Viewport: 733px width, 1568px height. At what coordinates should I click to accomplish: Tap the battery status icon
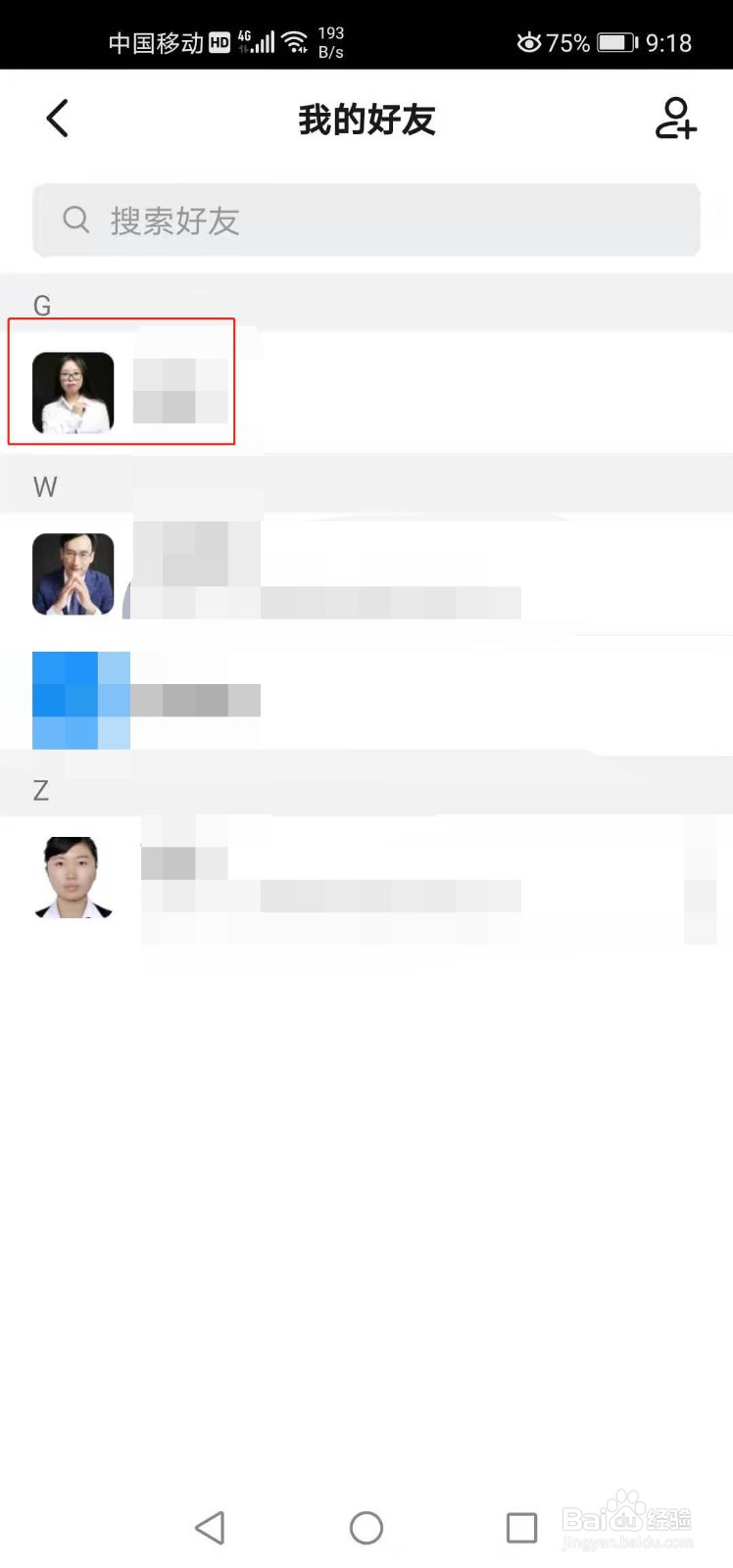(617, 42)
